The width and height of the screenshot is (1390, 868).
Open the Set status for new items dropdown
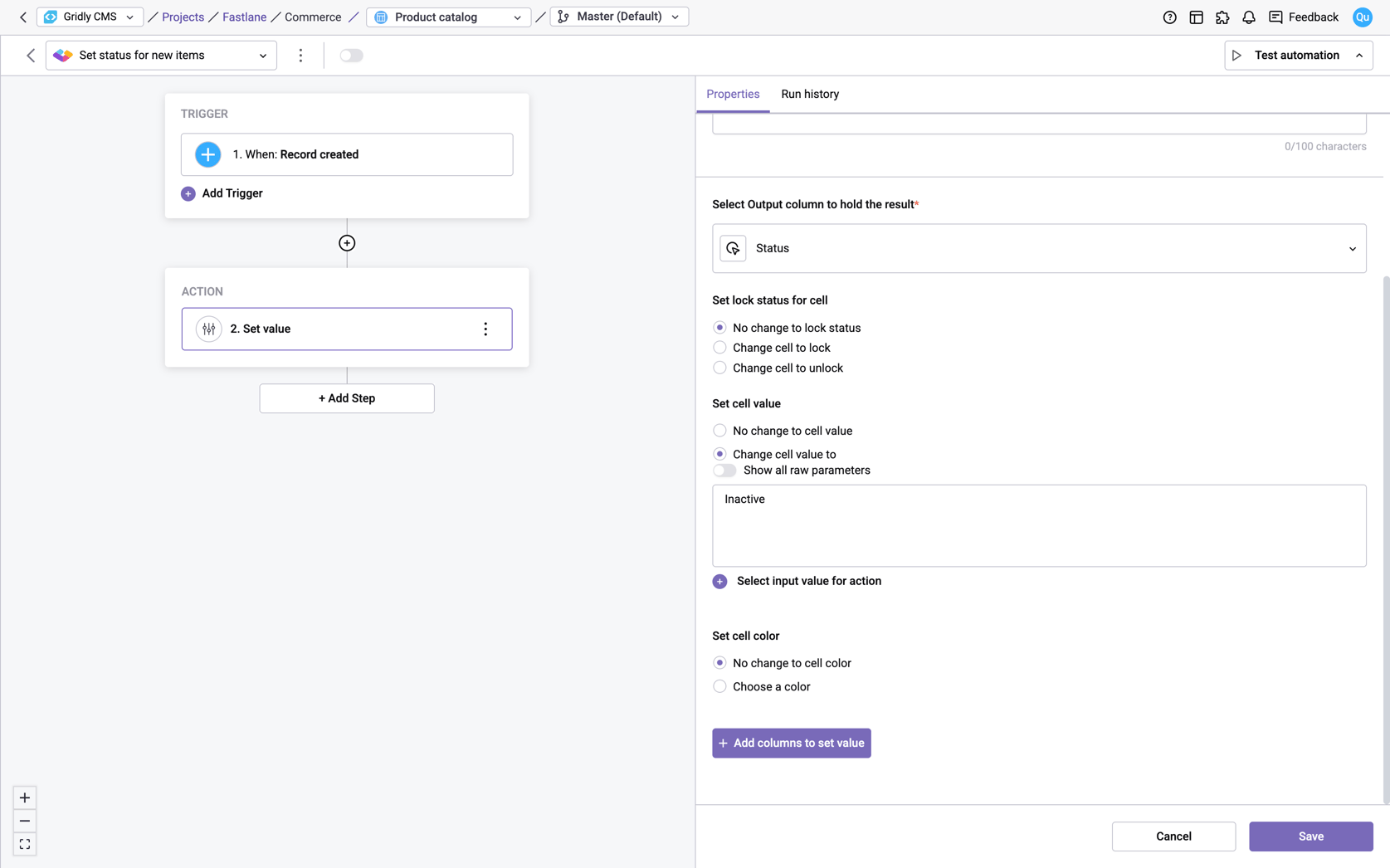click(161, 56)
